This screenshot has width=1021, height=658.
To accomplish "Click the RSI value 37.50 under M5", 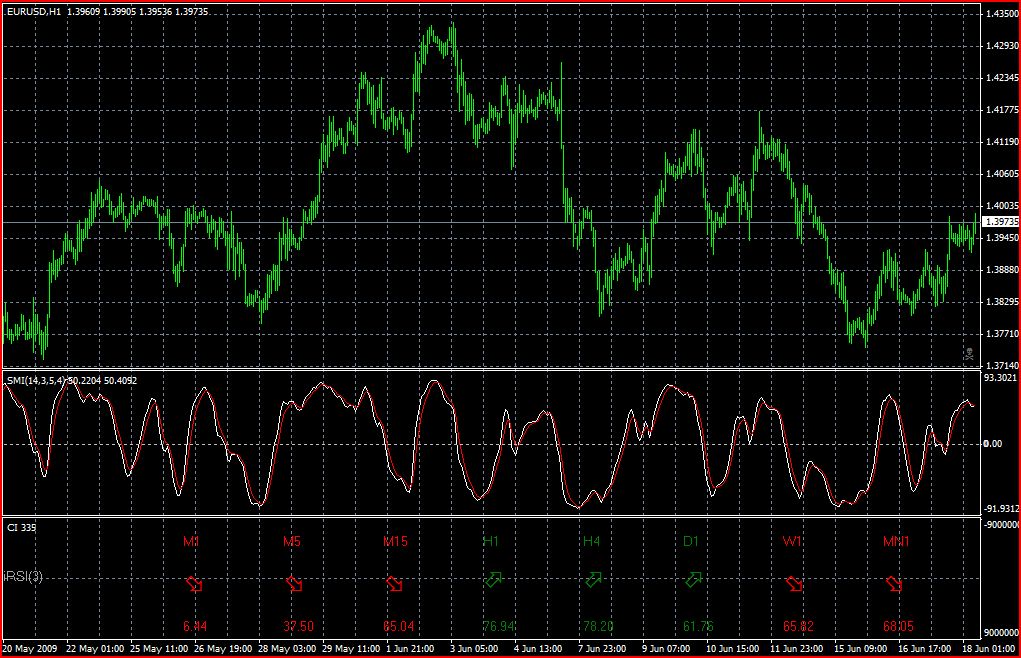I will tap(298, 626).
